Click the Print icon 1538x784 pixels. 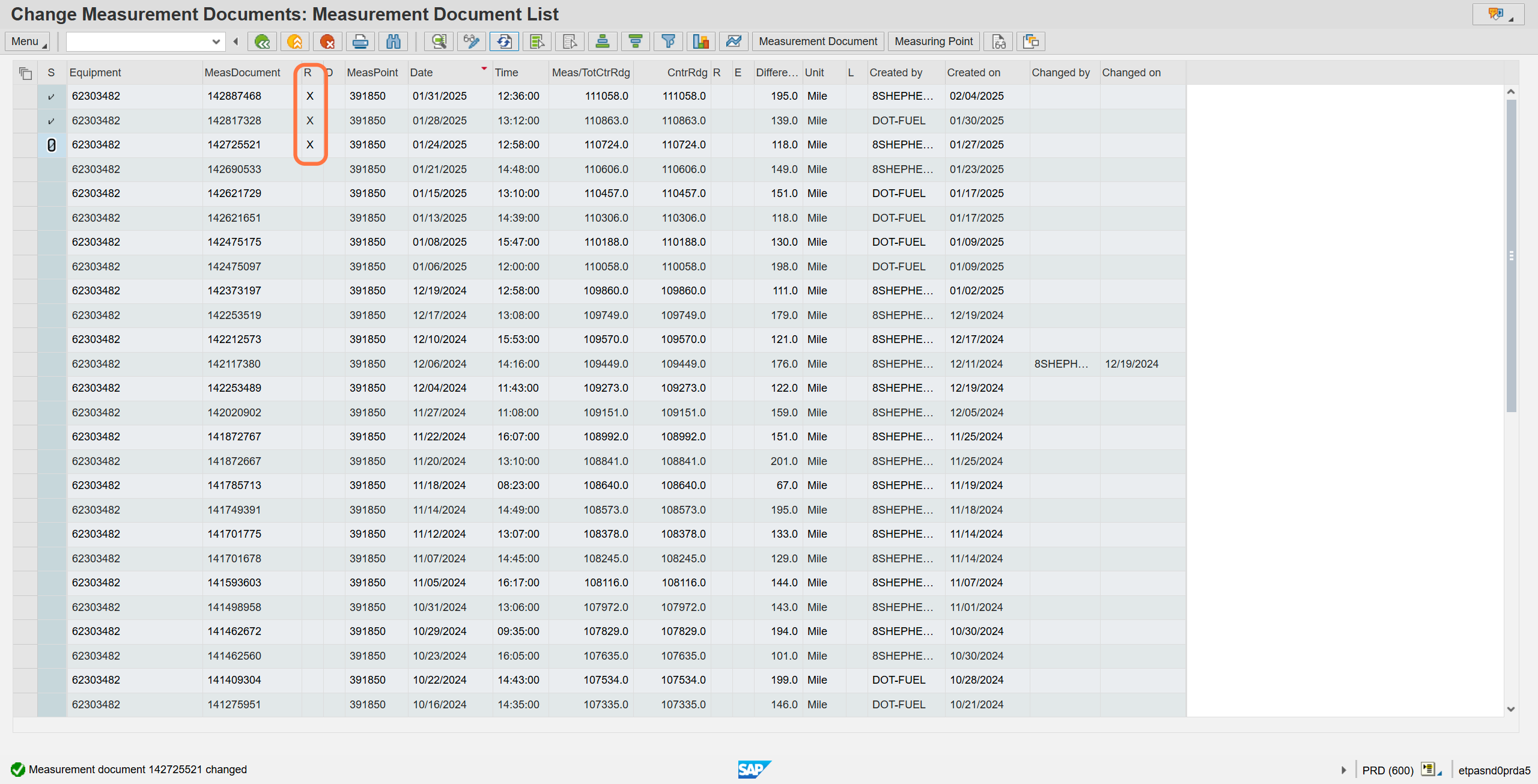pos(360,41)
